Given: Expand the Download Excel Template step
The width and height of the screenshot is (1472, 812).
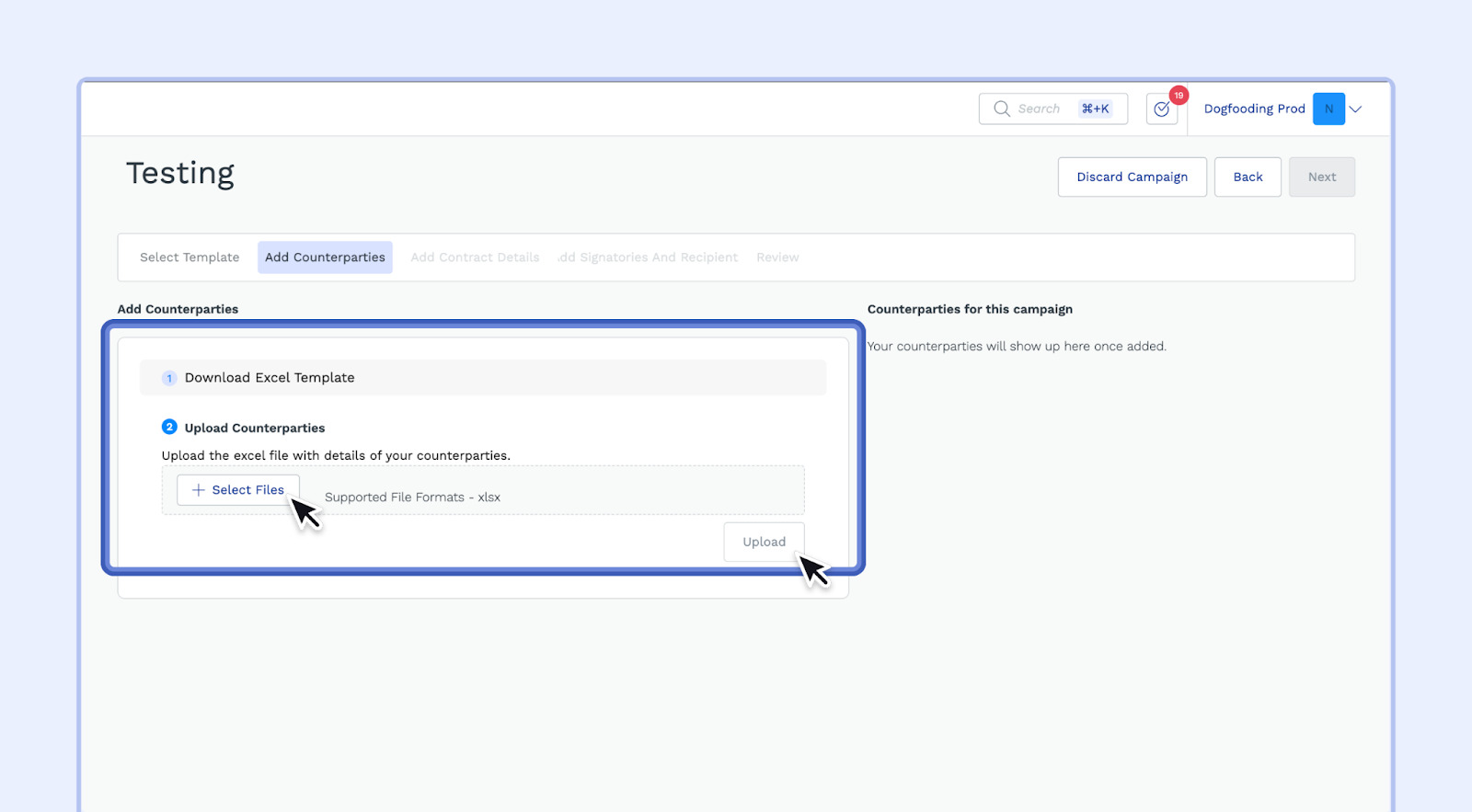Looking at the screenshot, I should click(482, 378).
